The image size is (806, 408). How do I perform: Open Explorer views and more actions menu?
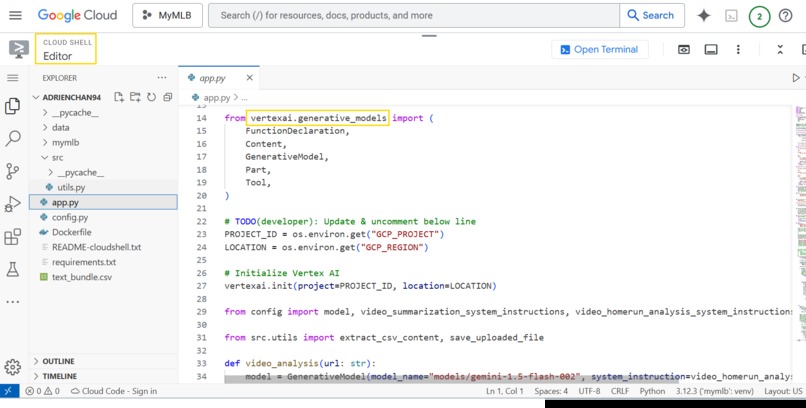coord(162,78)
